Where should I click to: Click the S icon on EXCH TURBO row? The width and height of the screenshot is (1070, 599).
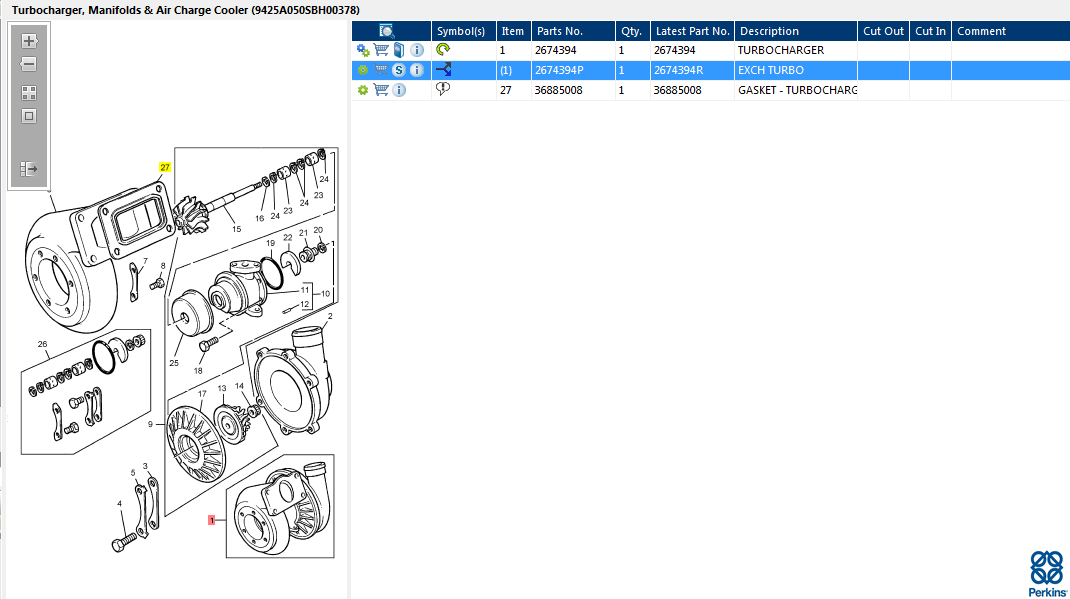click(399, 70)
